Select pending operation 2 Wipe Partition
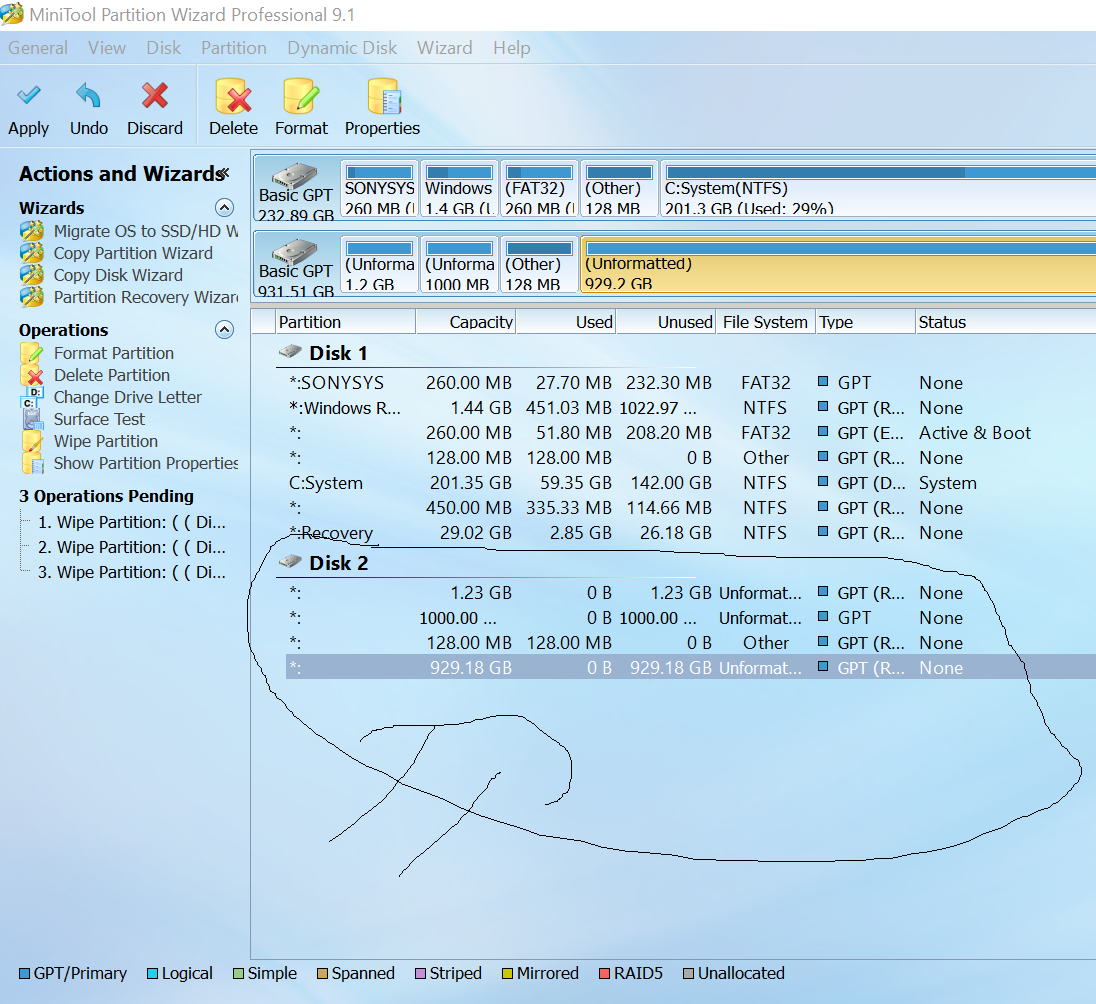1096x1004 pixels. pos(131,547)
